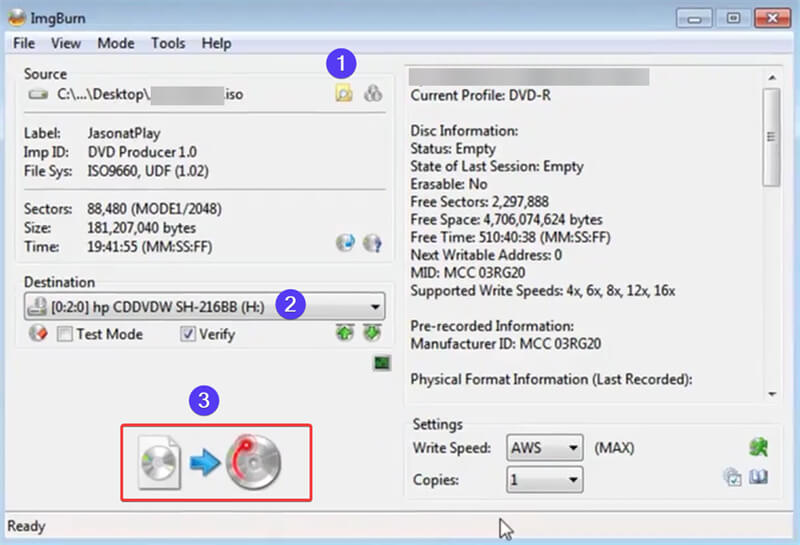Click the source drive icon beside the path
This screenshot has width=800, height=545.
38,94
